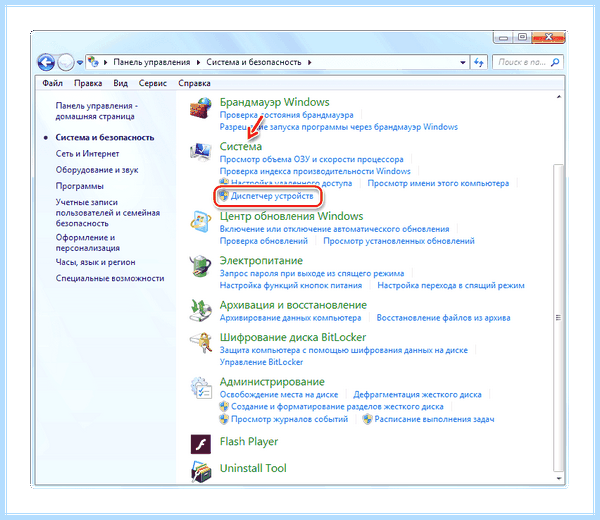Open the Administrative Tools checklist icon
The image size is (600, 520).
201,388
